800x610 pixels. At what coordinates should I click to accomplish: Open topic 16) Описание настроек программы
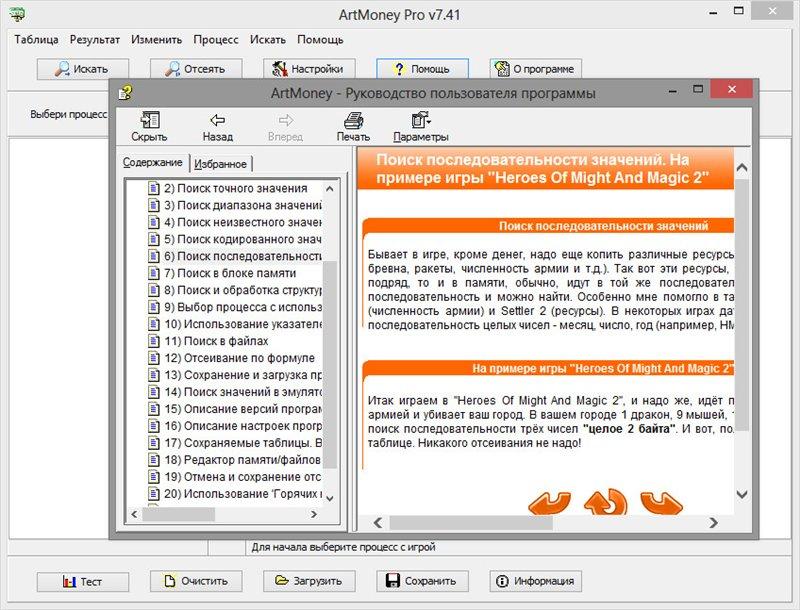click(x=242, y=426)
